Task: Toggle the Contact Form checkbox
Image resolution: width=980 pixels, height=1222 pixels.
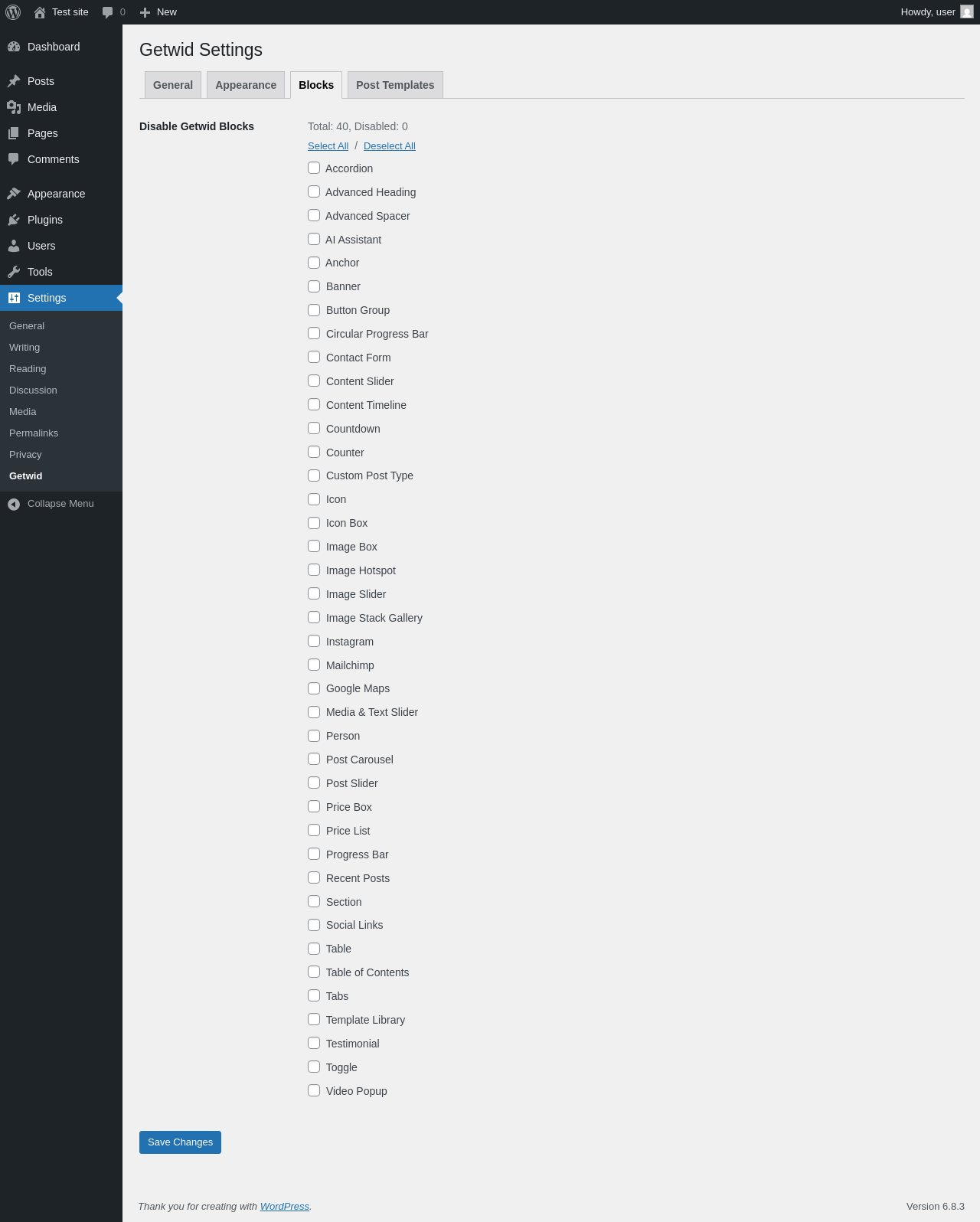Action: [314, 357]
